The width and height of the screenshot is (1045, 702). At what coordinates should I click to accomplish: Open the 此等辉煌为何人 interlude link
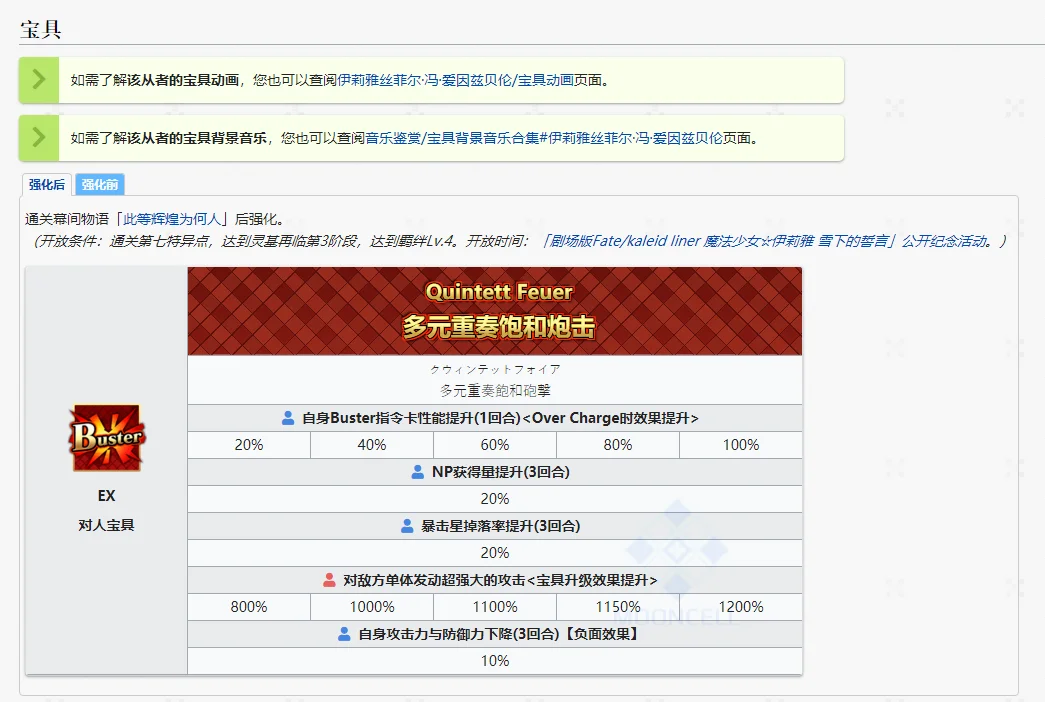coord(171,219)
